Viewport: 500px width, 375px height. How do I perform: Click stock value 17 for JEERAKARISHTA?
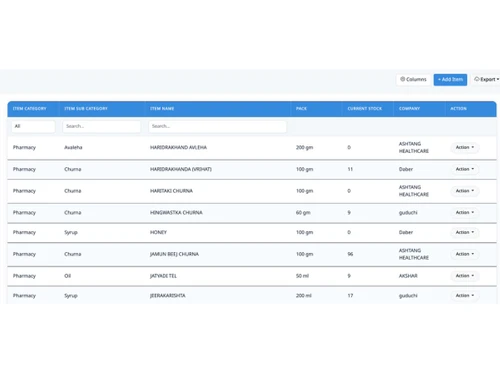coord(350,296)
